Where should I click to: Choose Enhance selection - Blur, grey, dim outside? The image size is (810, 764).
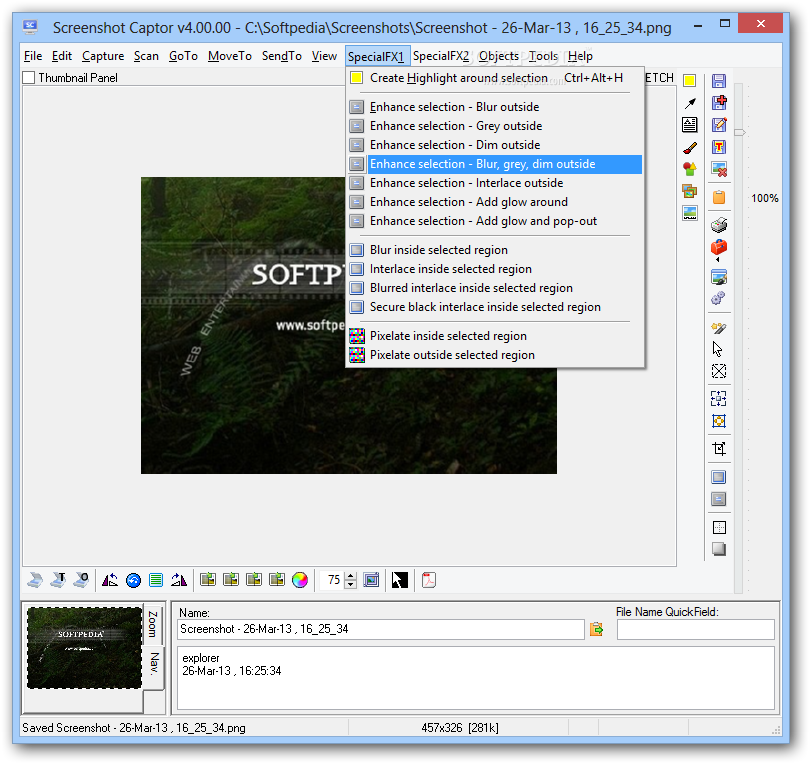point(494,164)
